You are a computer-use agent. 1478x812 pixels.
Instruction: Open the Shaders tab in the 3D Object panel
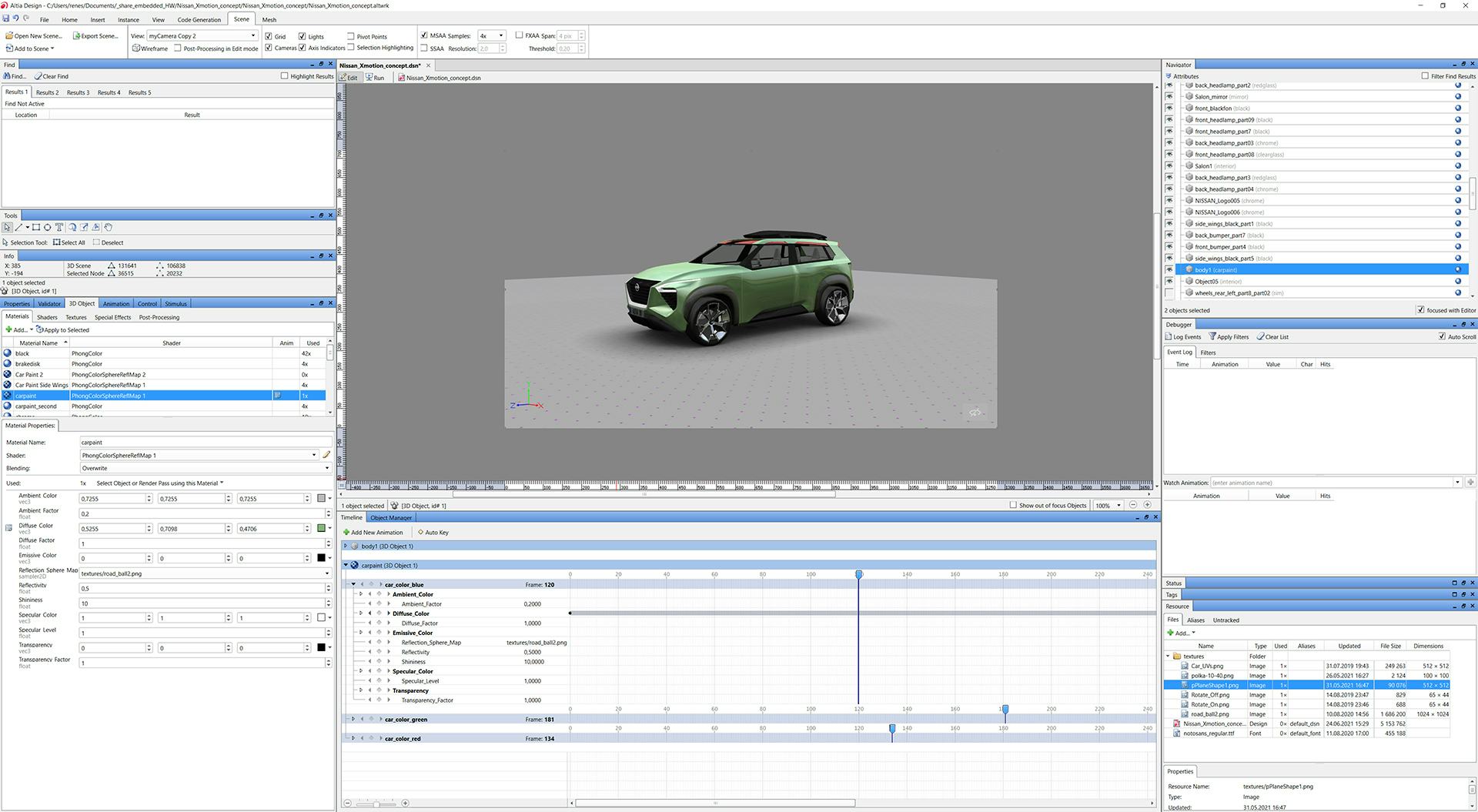pyautogui.click(x=47, y=316)
